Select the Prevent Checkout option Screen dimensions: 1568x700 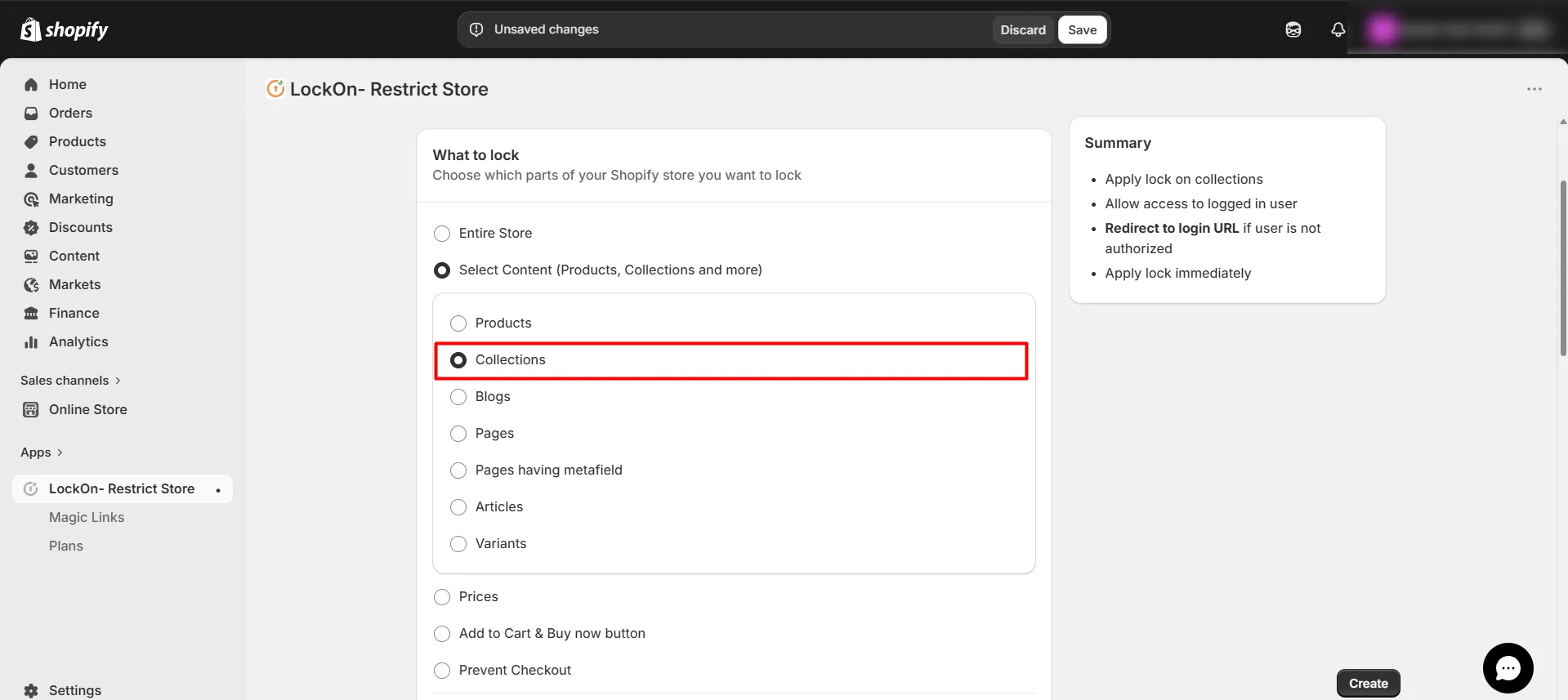click(x=442, y=671)
